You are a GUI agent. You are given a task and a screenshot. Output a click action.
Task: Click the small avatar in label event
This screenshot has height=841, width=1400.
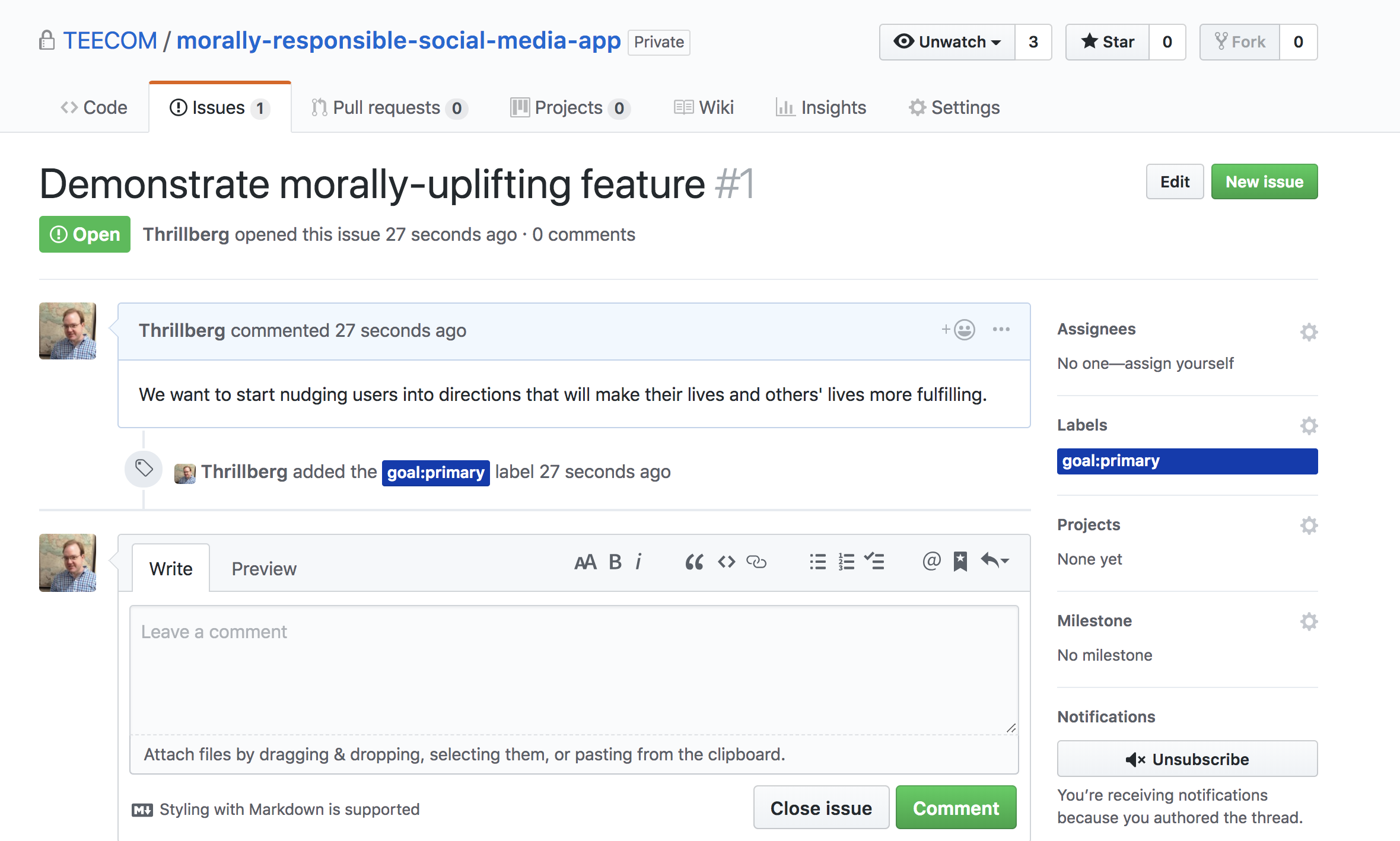184,473
